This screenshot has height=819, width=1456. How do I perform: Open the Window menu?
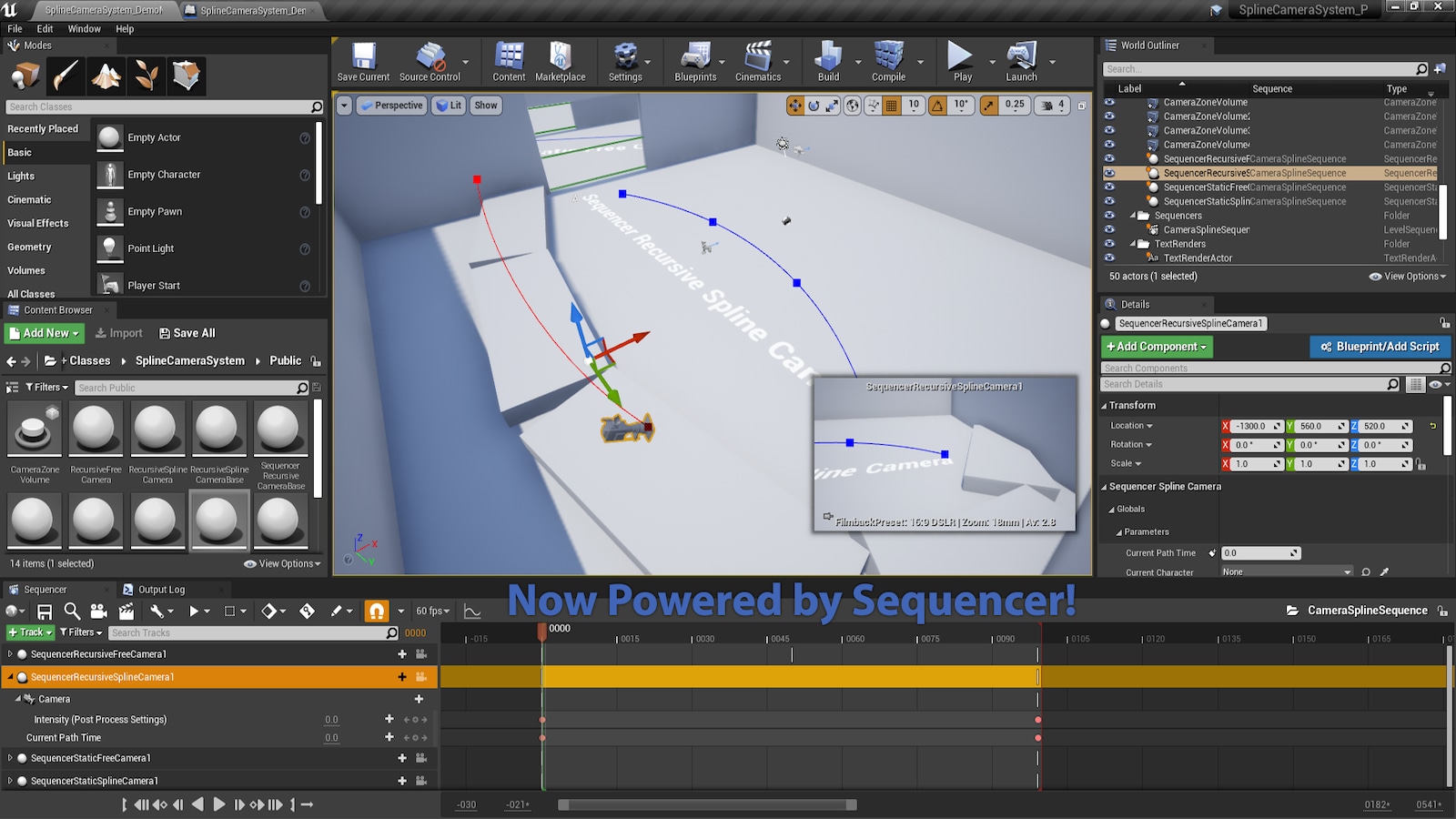(84, 28)
